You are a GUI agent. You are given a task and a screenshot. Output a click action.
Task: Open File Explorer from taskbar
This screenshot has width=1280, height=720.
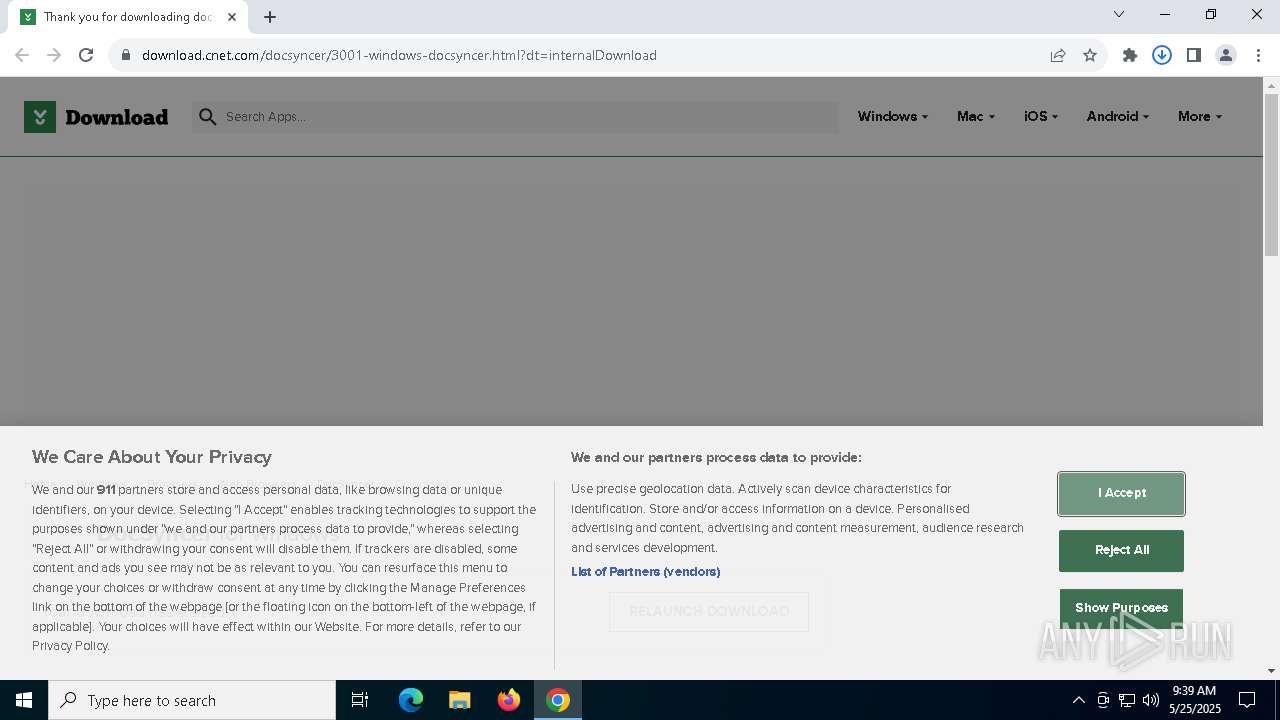(460, 700)
